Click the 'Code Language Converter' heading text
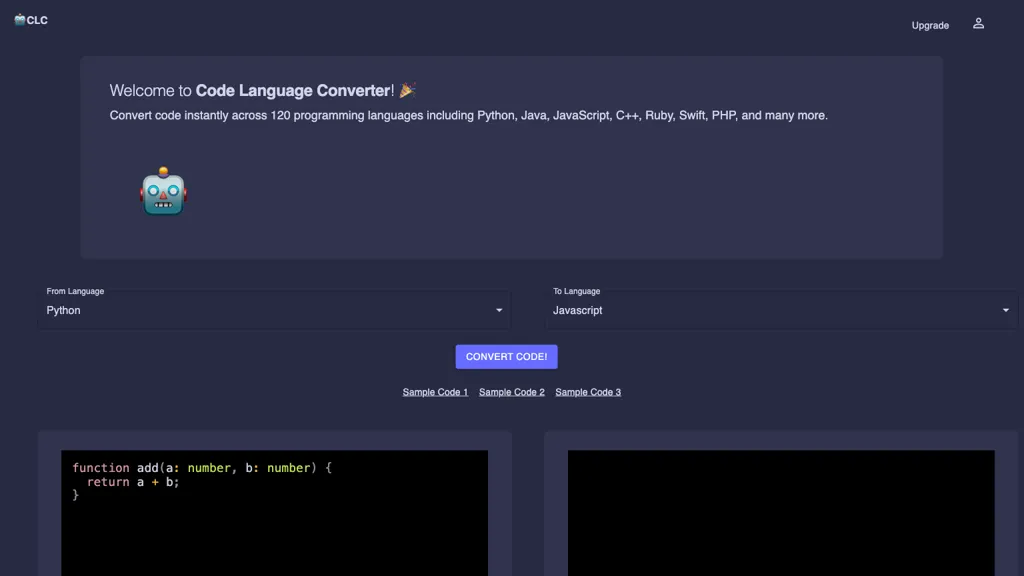 coord(293,90)
